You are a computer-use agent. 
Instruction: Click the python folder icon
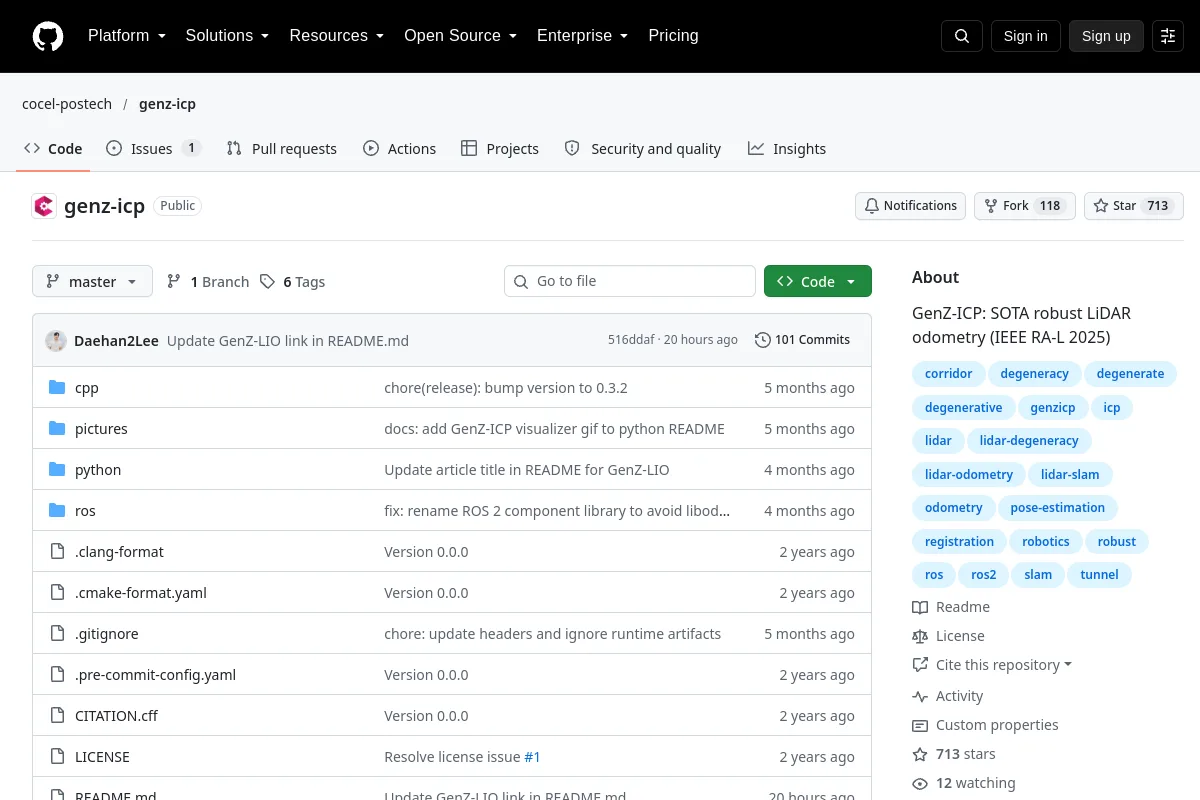coord(57,470)
